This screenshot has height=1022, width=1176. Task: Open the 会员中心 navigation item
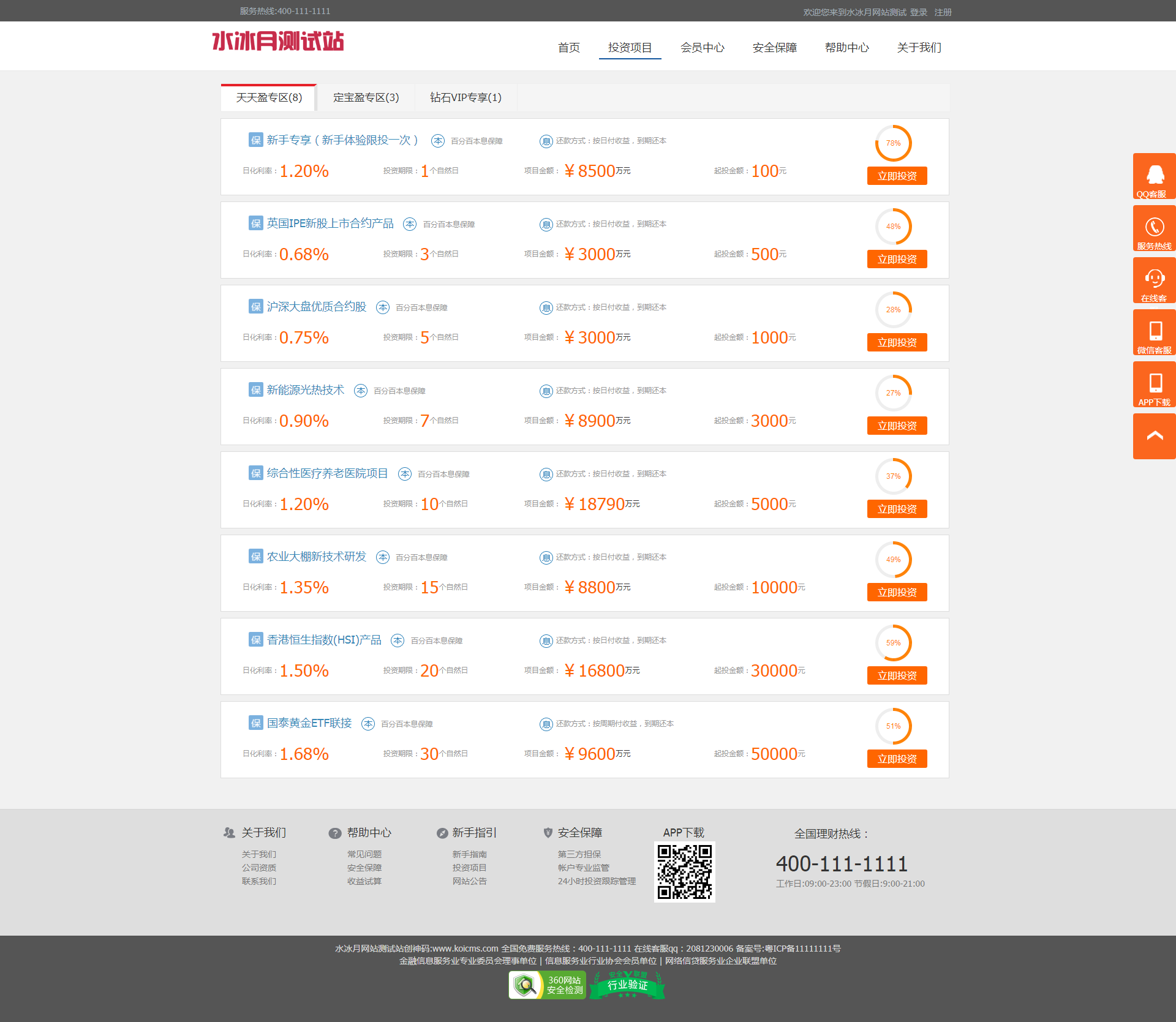[x=703, y=48]
